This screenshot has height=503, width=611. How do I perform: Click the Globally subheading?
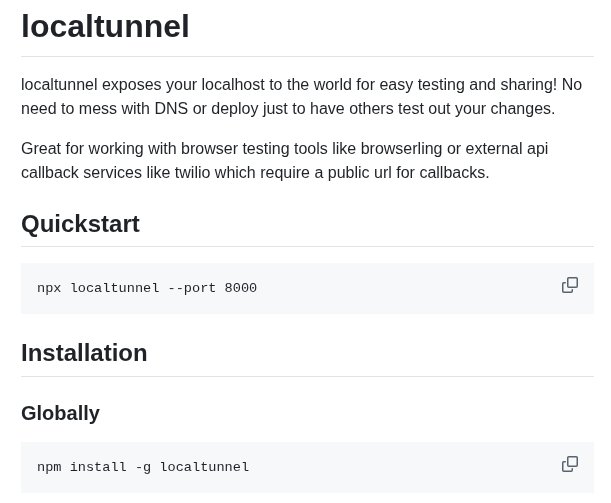coord(60,413)
